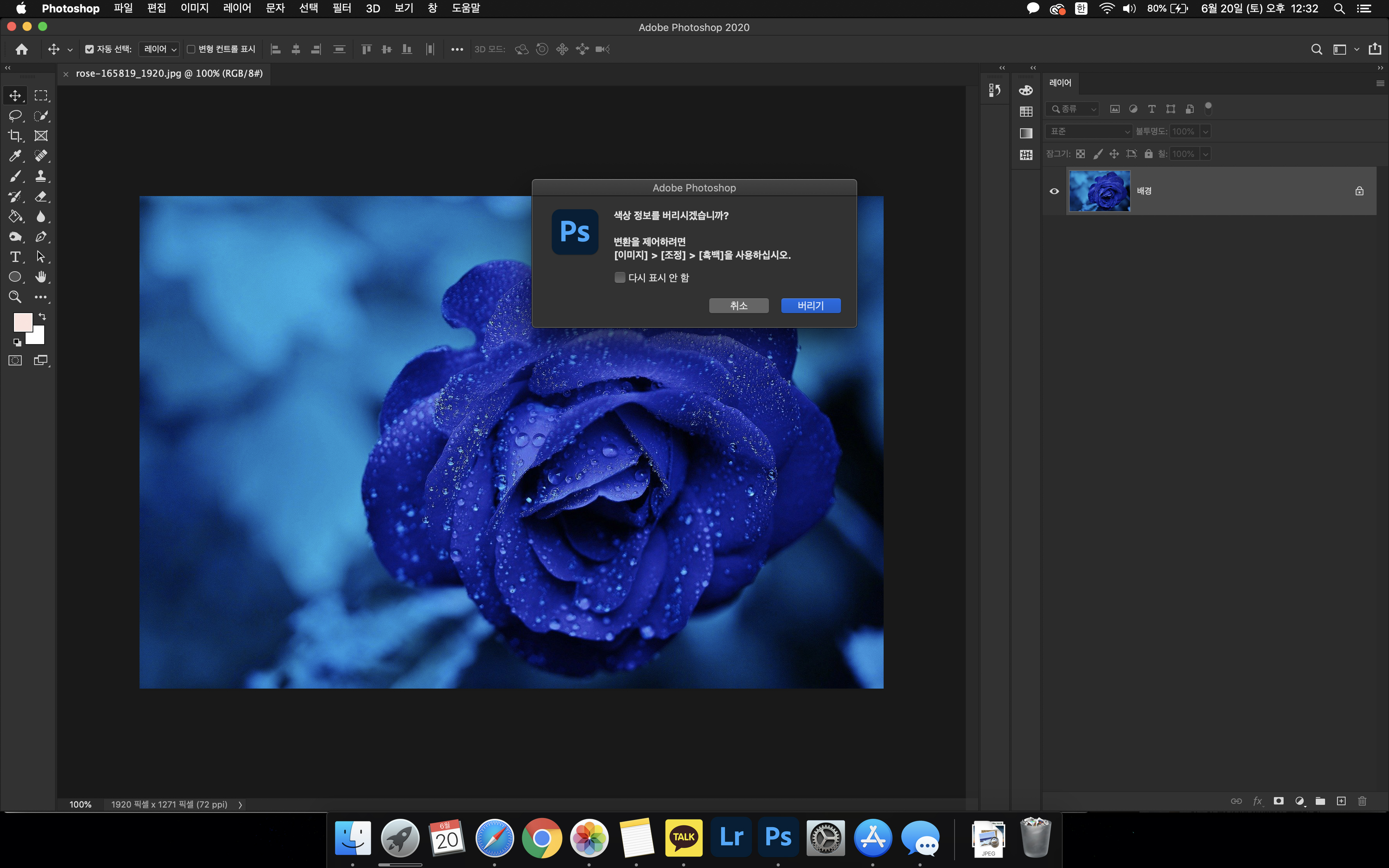Image resolution: width=1389 pixels, height=868 pixels.
Task: Select the Zoom tool
Action: pos(15,297)
